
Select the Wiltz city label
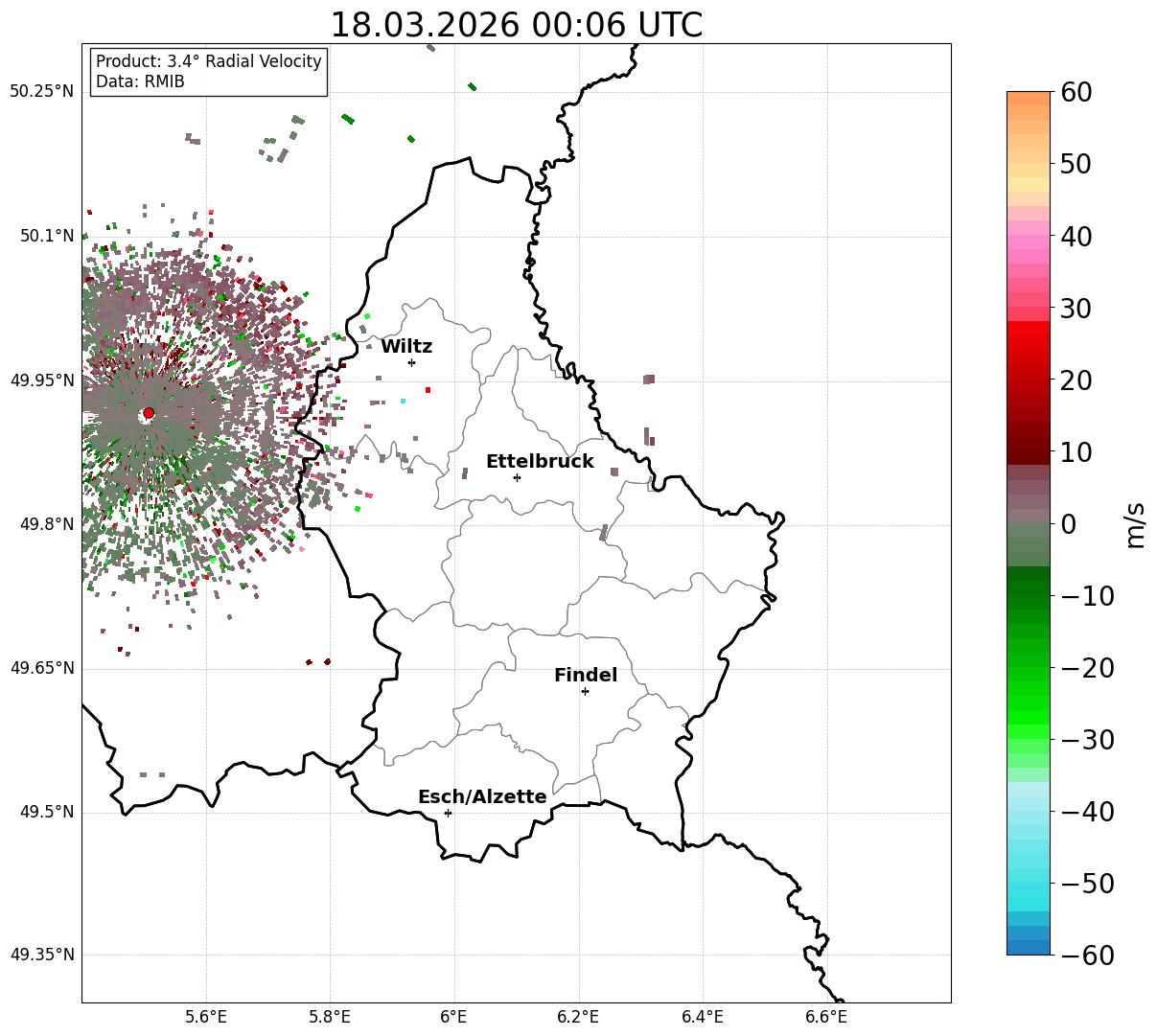[x=406, y=346]
